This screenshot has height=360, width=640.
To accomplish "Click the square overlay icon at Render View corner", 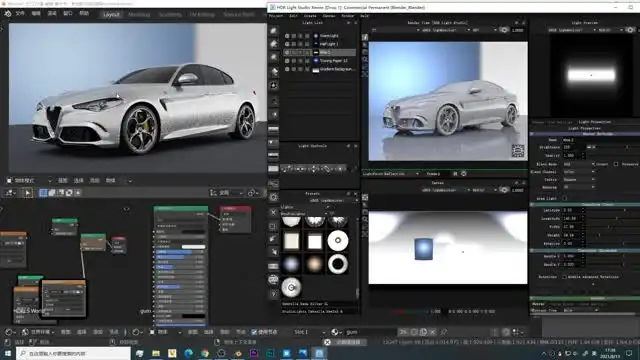I will [518, 151].
